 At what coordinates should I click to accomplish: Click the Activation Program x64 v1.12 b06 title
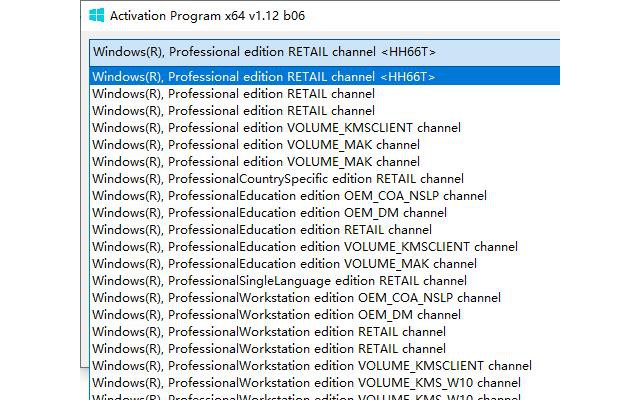207,16
